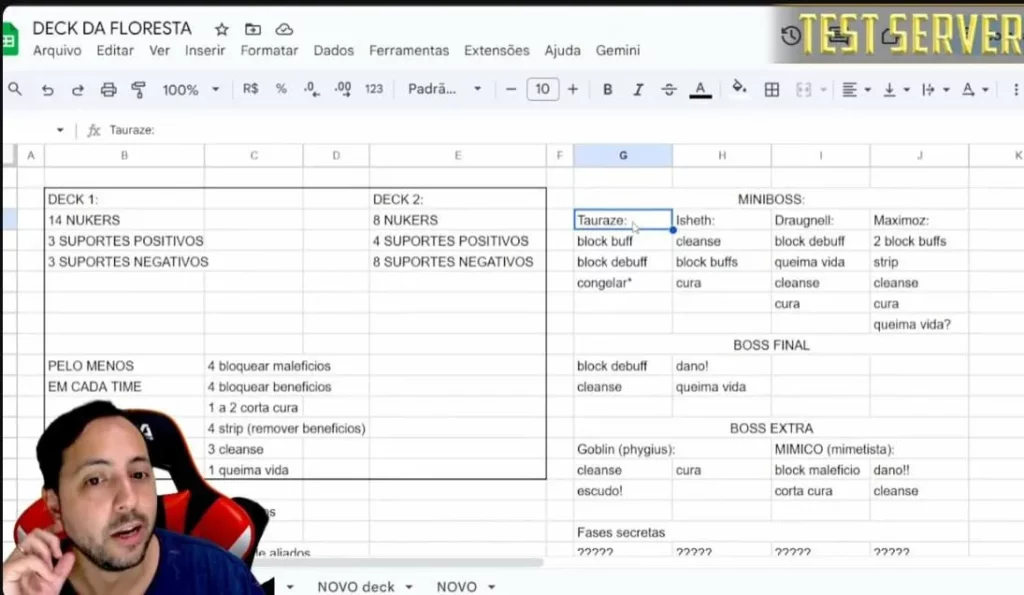Click the search magnifier in toolbar
Image resolution: width=1024 pixels, height=595 pixels.
click(15, 89)
